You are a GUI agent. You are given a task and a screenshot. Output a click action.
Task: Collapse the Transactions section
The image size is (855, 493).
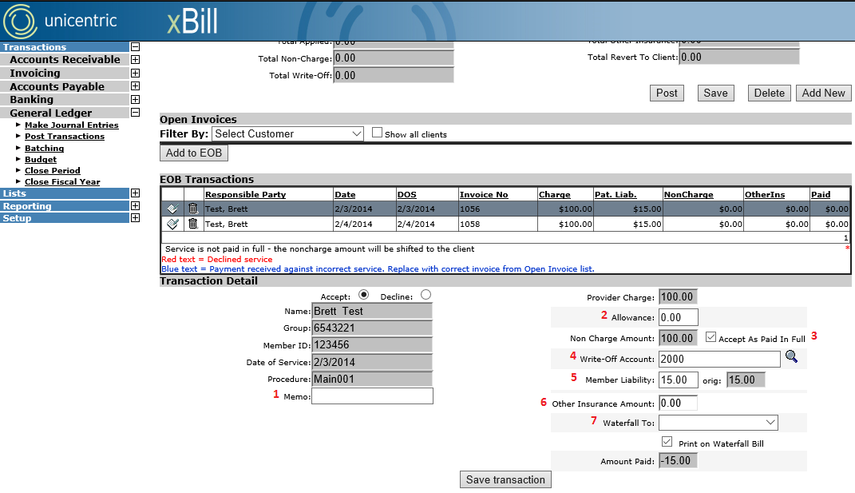point(135,47)
